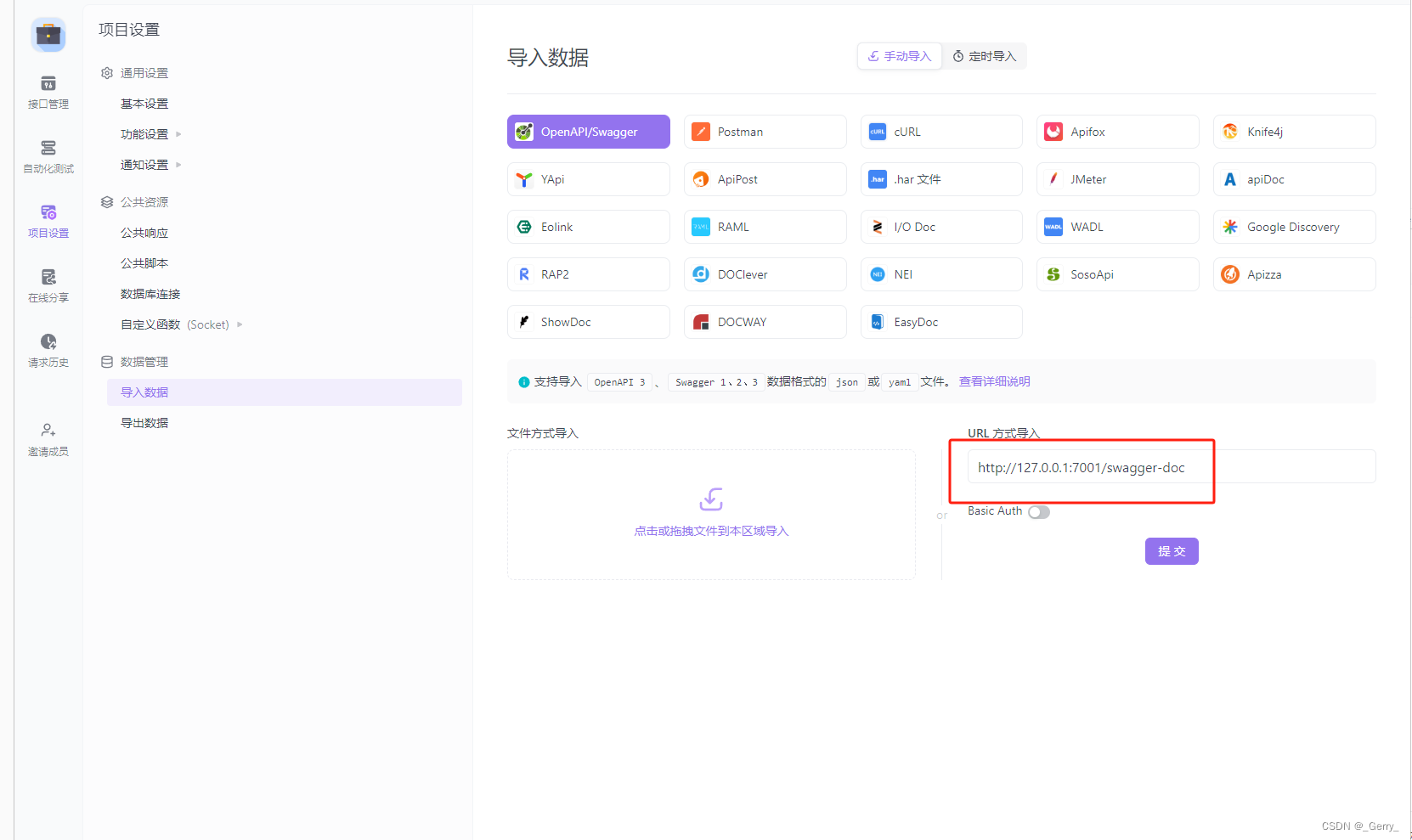The width and height of the screenshot is (1412, 840).
Task: Select YApi import format
Action: pyautogui.click(x=589, y=179)
